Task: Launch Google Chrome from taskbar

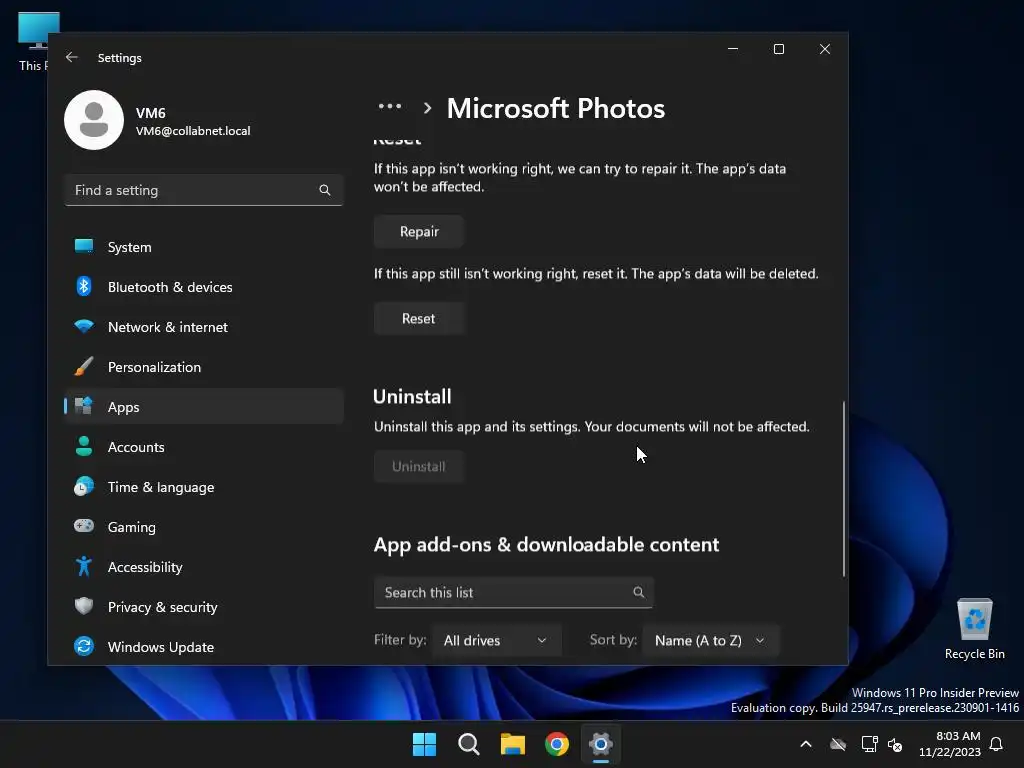Action: coord(557,744)
